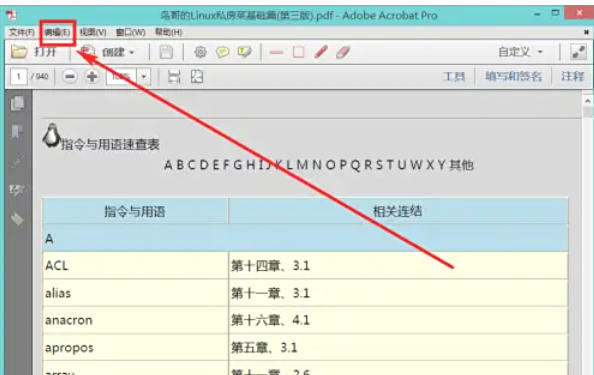The width and height of the screenshot is (594, 375).
Task: Open the 第十六章、4.1 link
Action: tap(270, 320)
